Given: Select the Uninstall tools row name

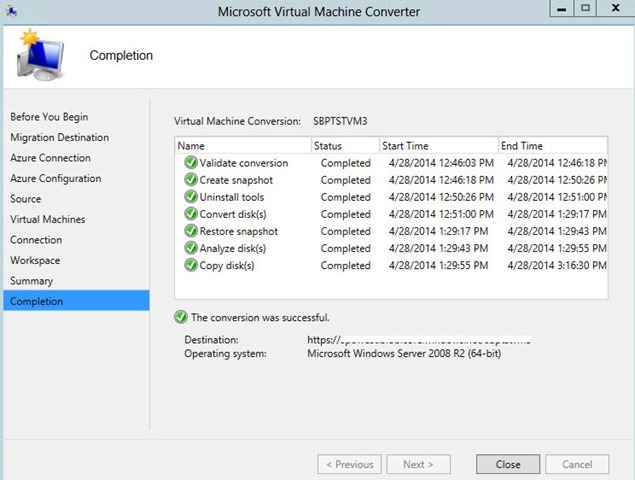Looking at the screenshot, I should pos(232,197).
